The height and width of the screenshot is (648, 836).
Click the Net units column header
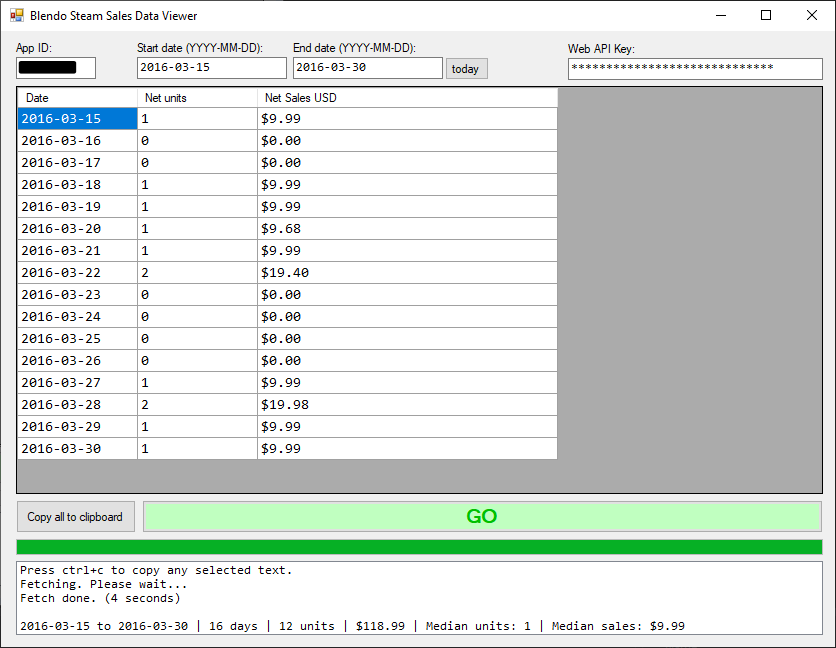[197, 98]
